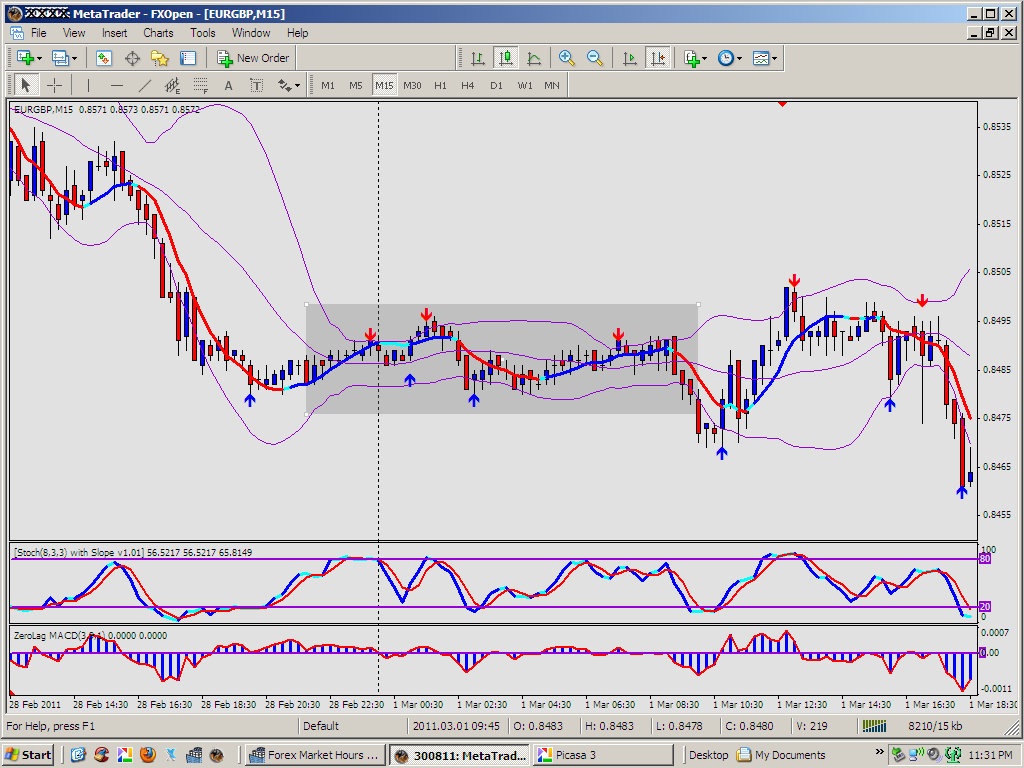Open the View menu

pos(74,33)
